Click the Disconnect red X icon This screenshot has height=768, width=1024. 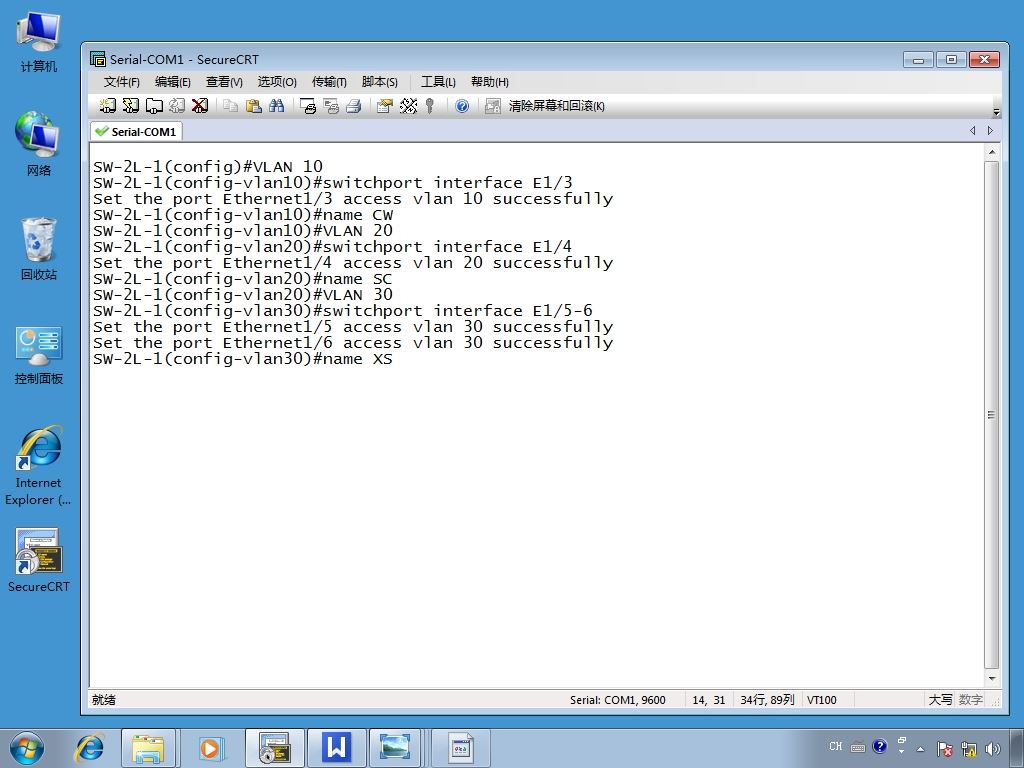point(200,106)
